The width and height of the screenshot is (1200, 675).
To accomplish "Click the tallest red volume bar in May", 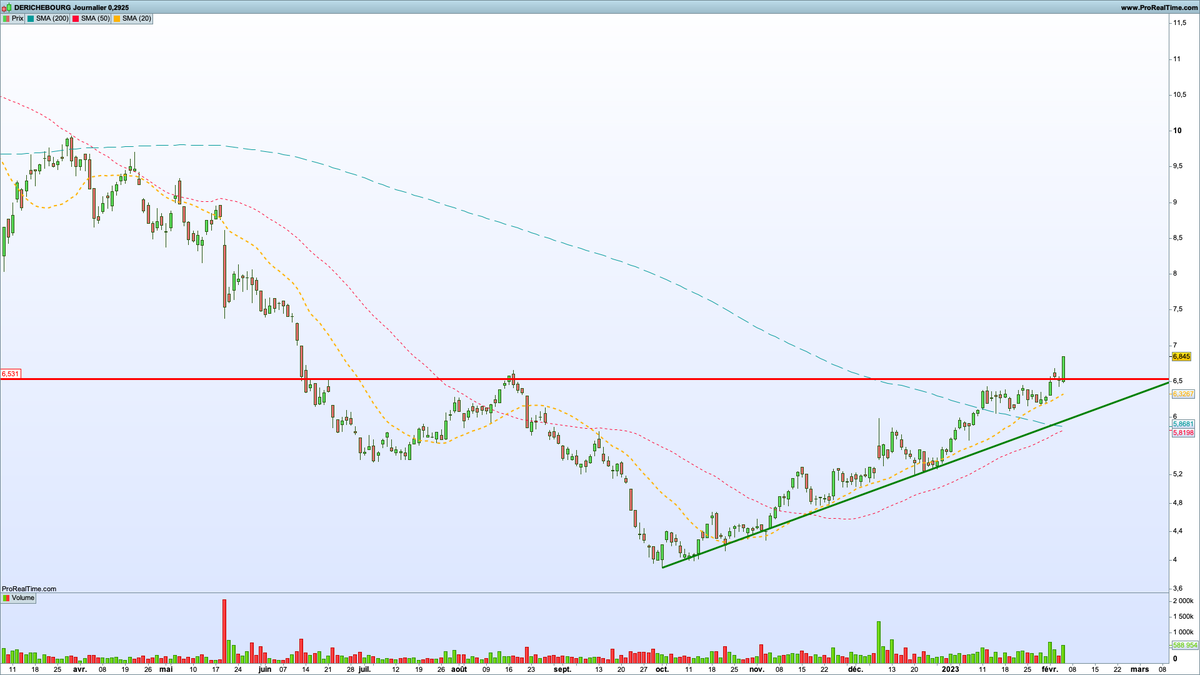I will (224, 631).
